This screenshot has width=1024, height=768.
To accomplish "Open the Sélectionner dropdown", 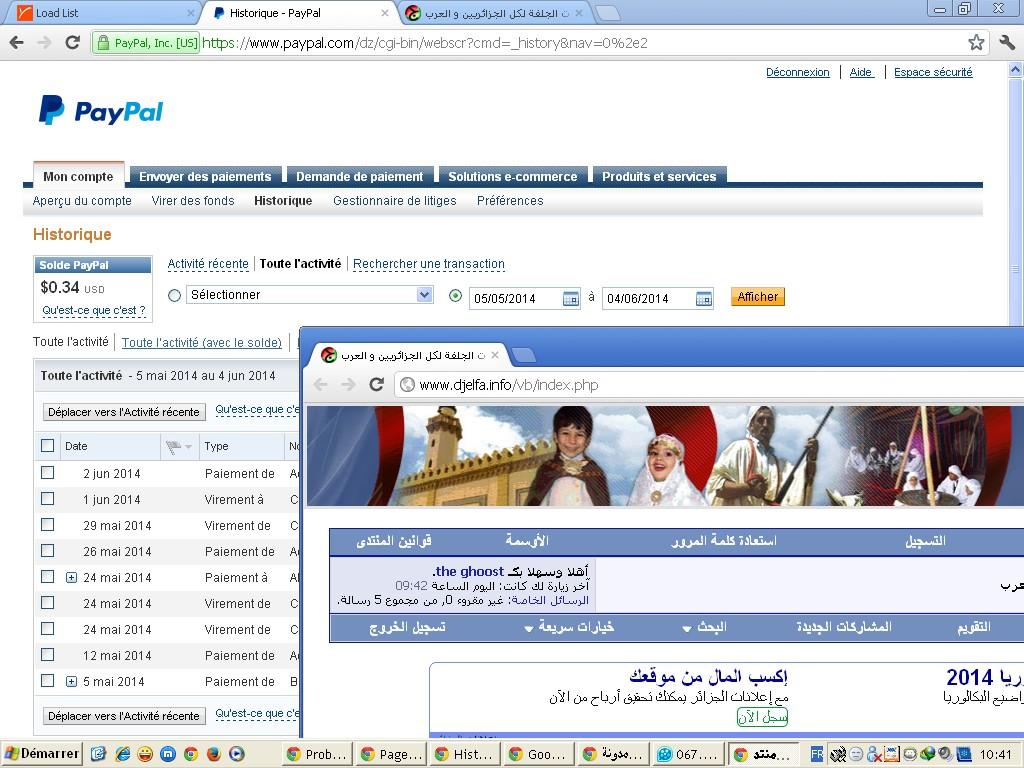I will [310, 295].
